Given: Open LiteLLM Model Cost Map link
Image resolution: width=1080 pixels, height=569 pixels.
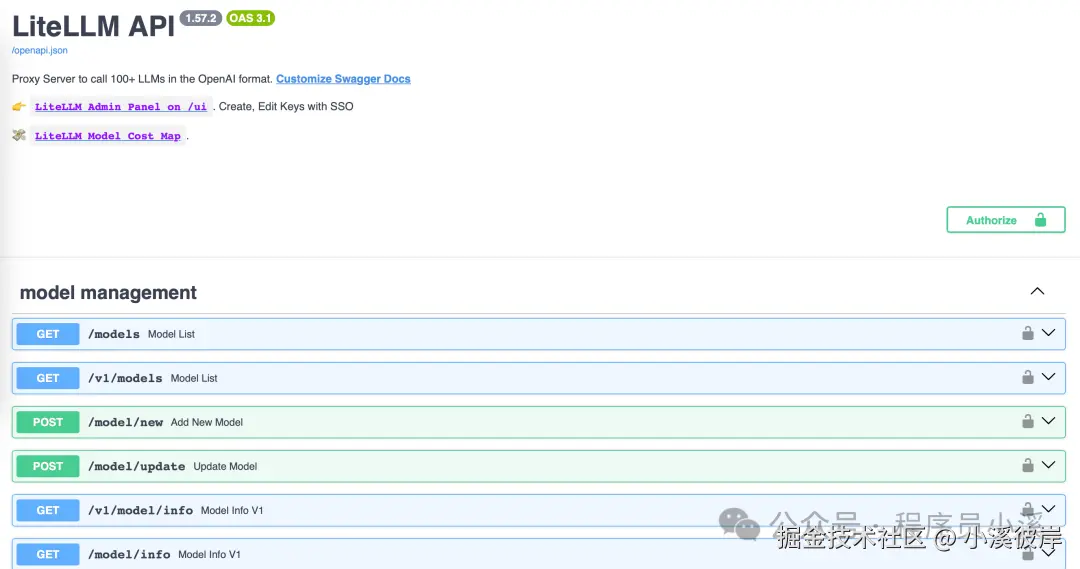Looking at the screenshot, I should tap(107, 136).
